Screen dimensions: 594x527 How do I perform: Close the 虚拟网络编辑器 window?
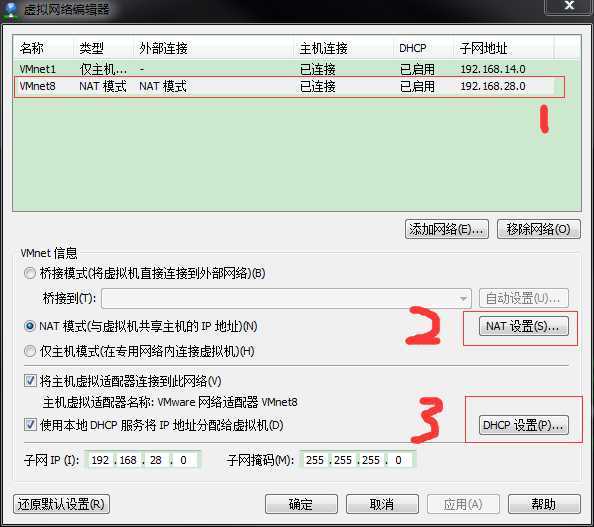pos(568,6)
